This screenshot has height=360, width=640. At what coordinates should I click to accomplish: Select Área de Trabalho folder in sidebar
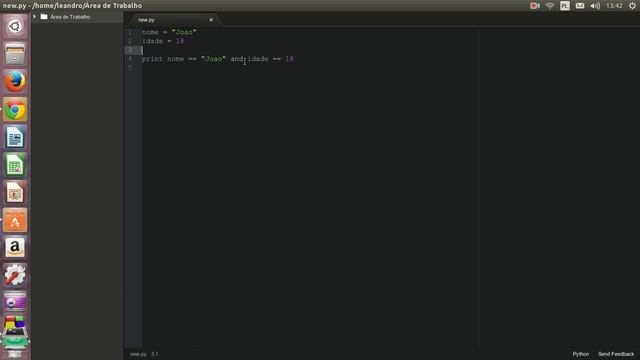click(x=70, y=17)
